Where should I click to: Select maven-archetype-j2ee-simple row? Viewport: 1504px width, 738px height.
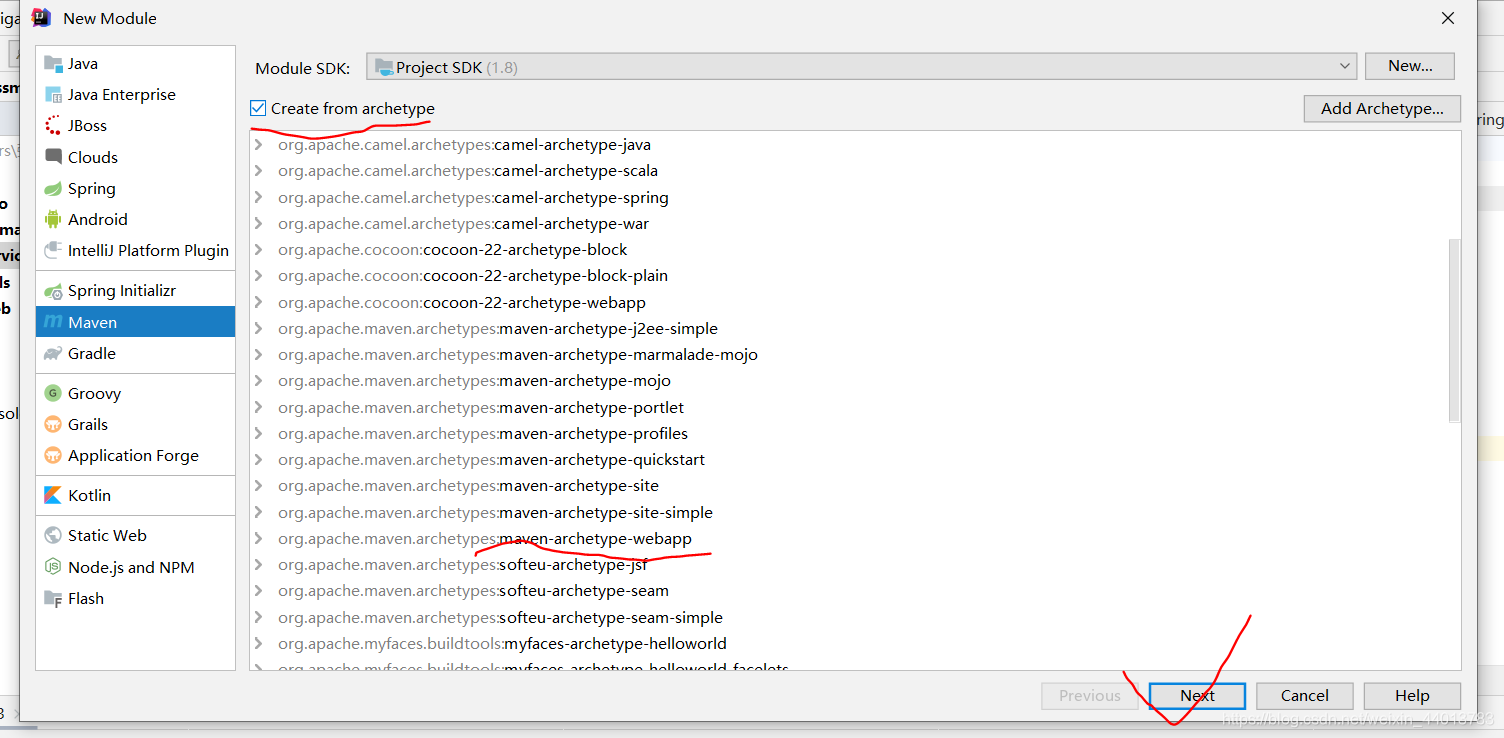point(855,328)
